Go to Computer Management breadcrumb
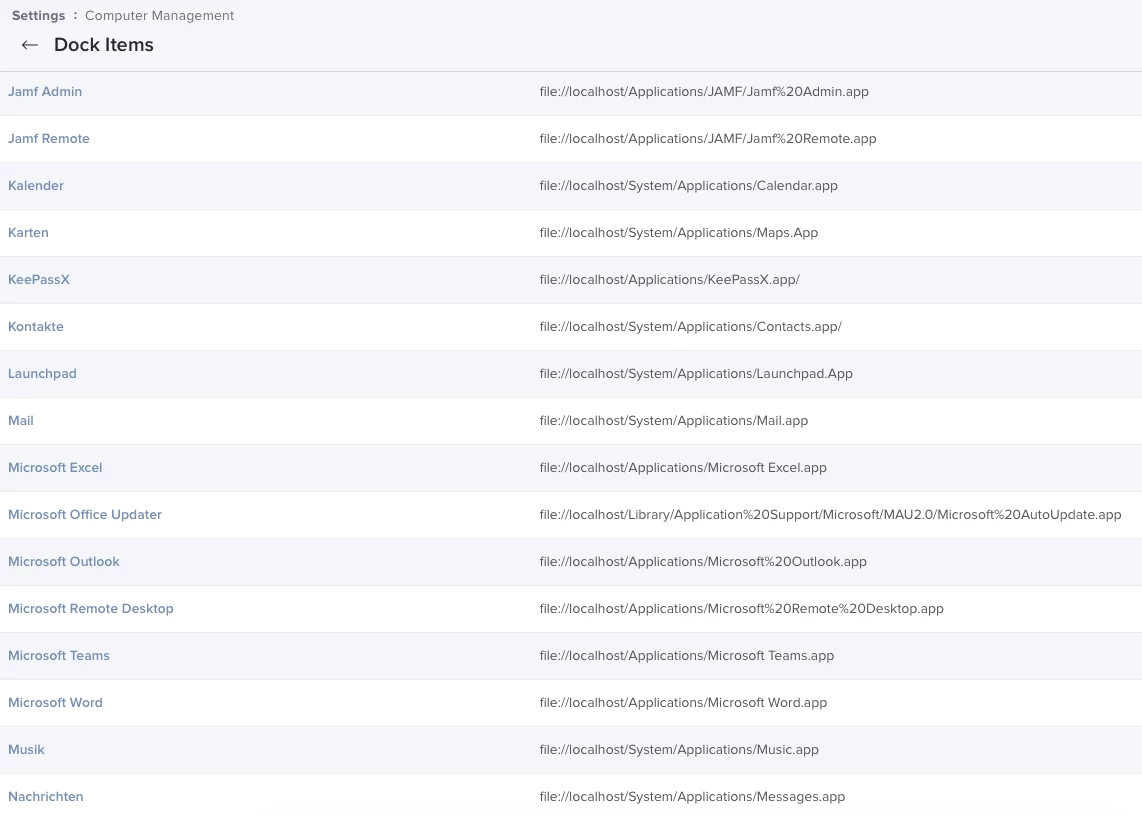This screenshot has height=816, width=1142. (160, 15)
